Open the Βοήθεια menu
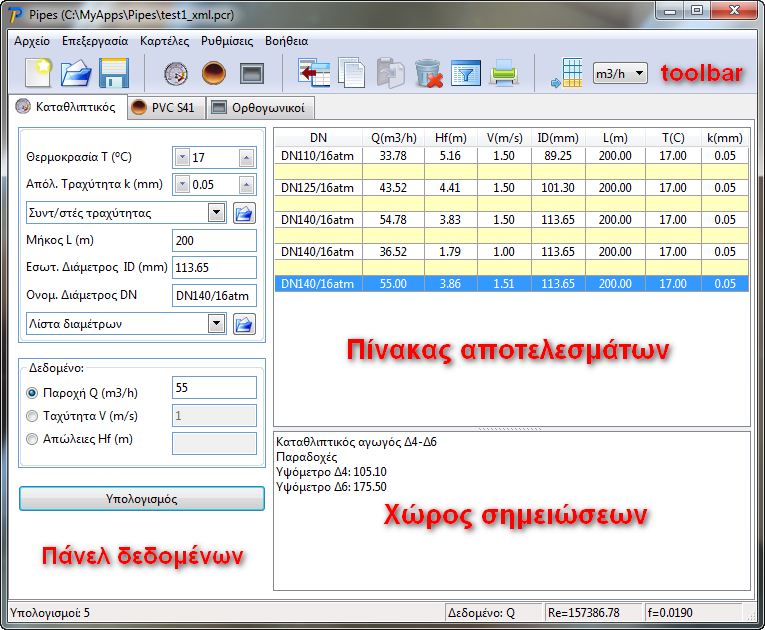The height and width of the screenshot is (630, 765). click(286, 41)
